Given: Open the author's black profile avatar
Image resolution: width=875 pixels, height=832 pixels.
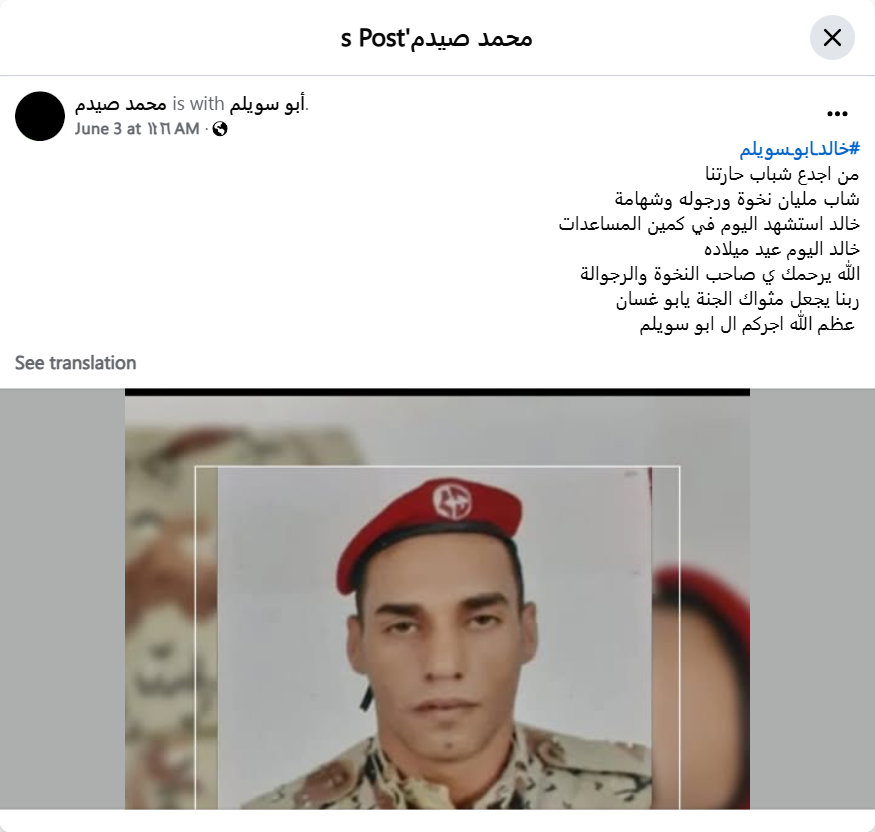Looking at the screenshot, I should (40, 116).
